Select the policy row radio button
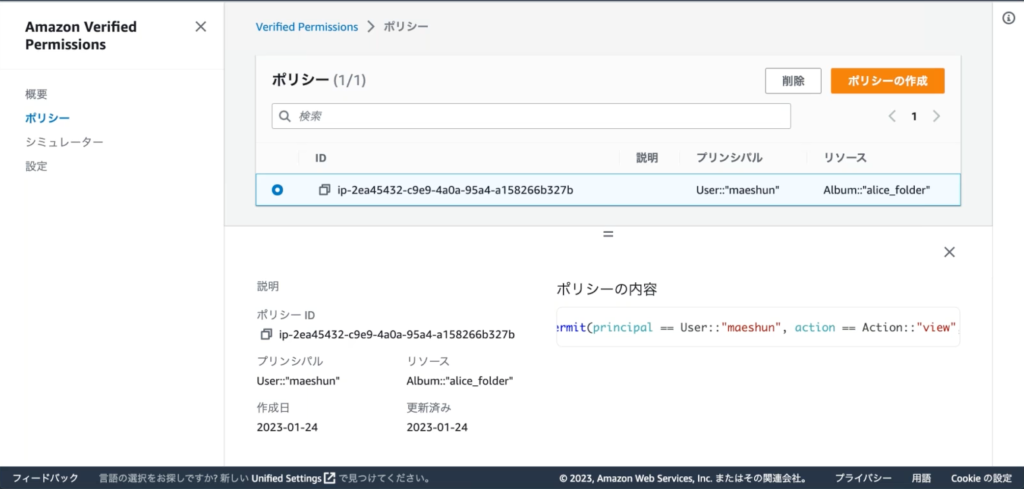This screenshot has height=489, width=1024. point(277,190)
